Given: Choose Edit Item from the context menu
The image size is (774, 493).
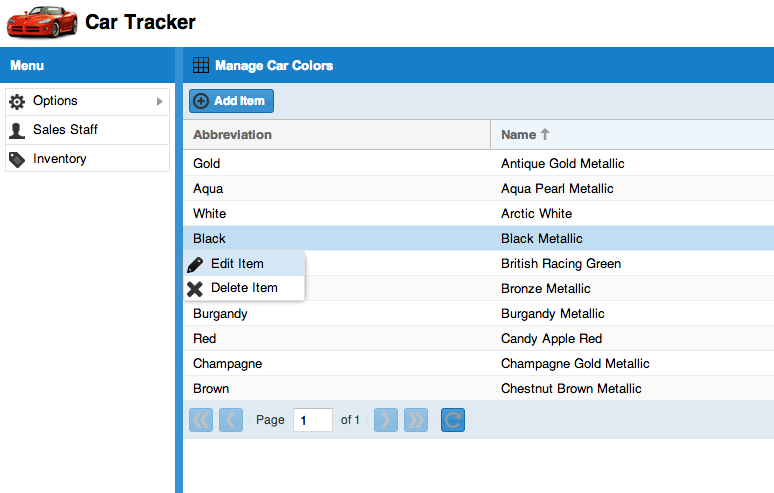Looking at the screenshot, I should point(237,264).
